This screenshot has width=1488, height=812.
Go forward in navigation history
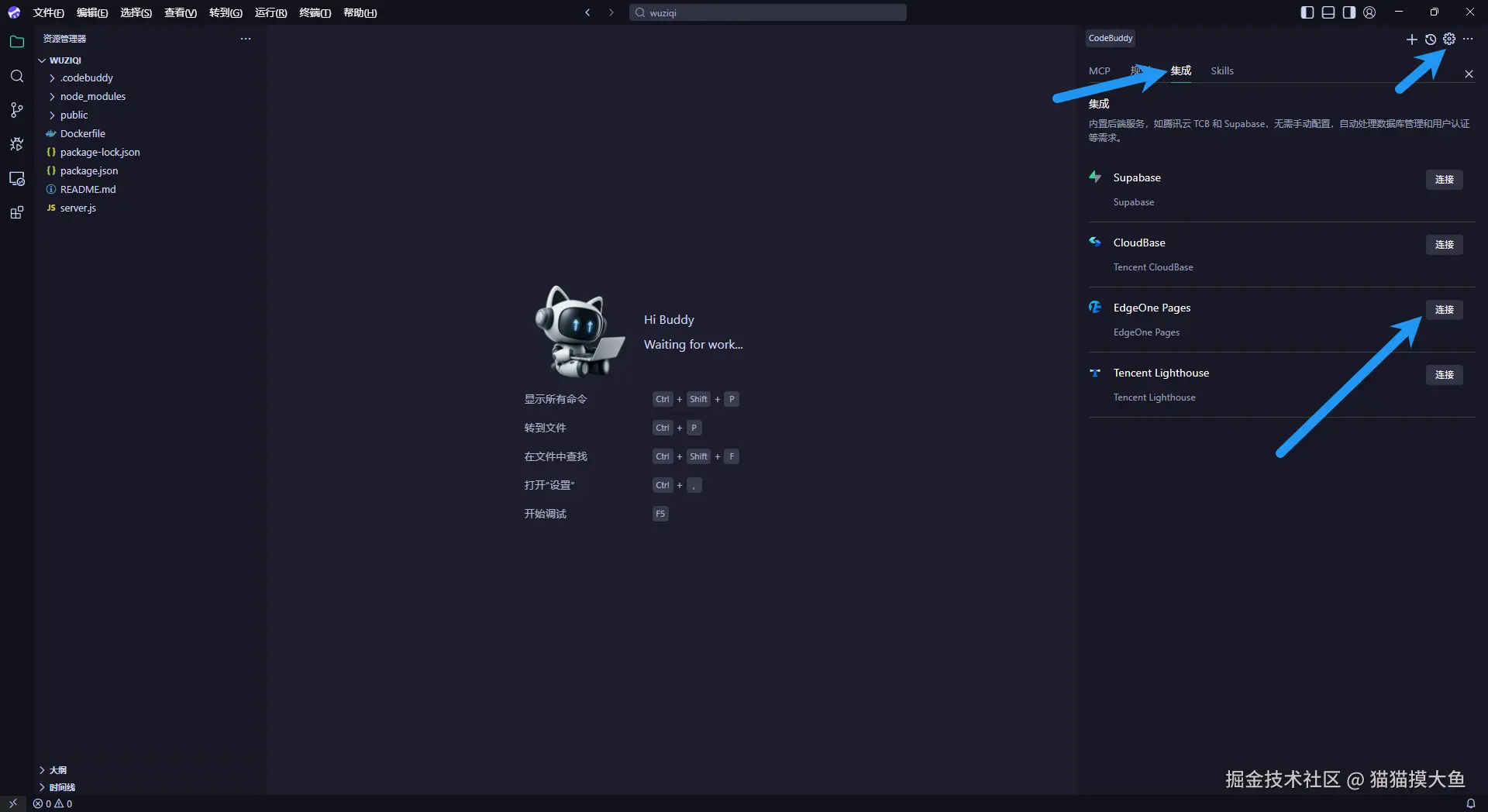(x=611, y=12)
